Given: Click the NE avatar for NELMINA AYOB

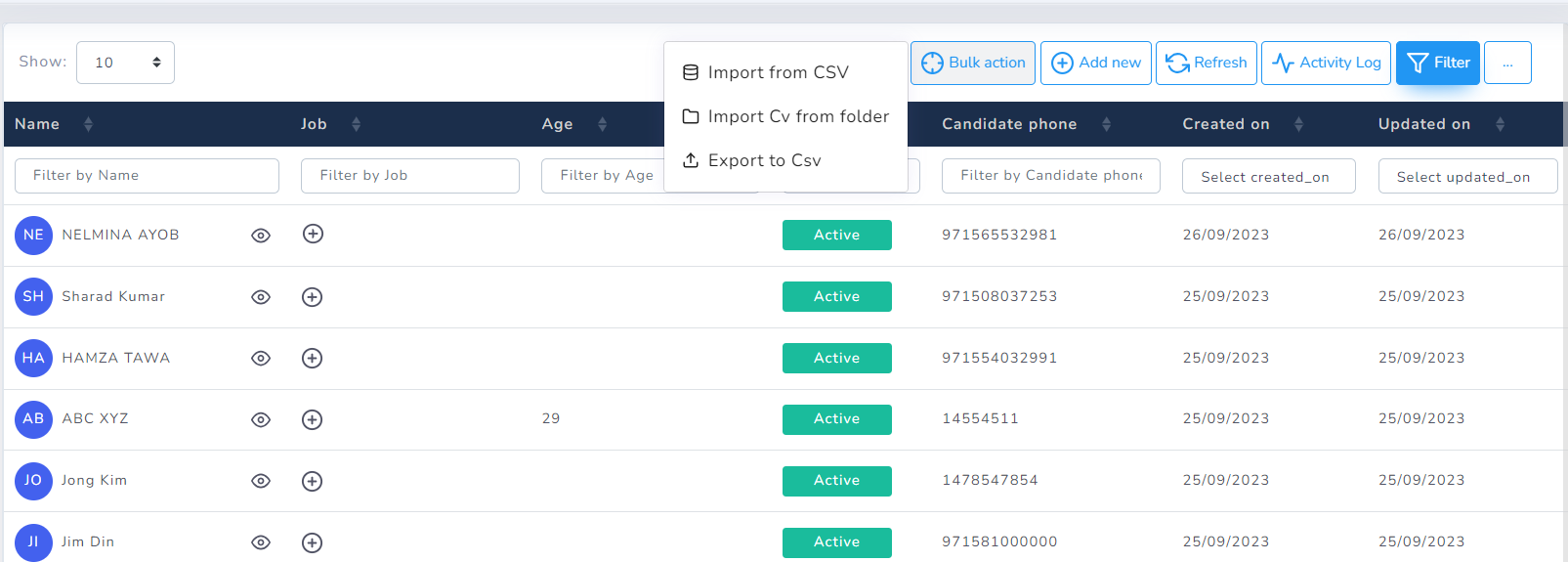Looking at the screenshot, I should point(33,236).
